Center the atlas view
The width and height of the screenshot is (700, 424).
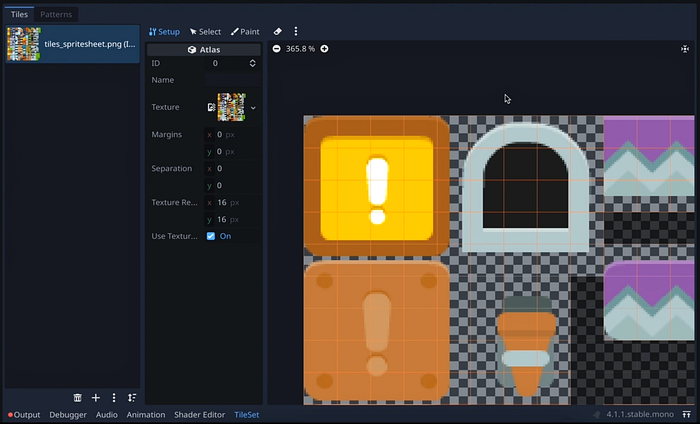[x=685, y=49]
